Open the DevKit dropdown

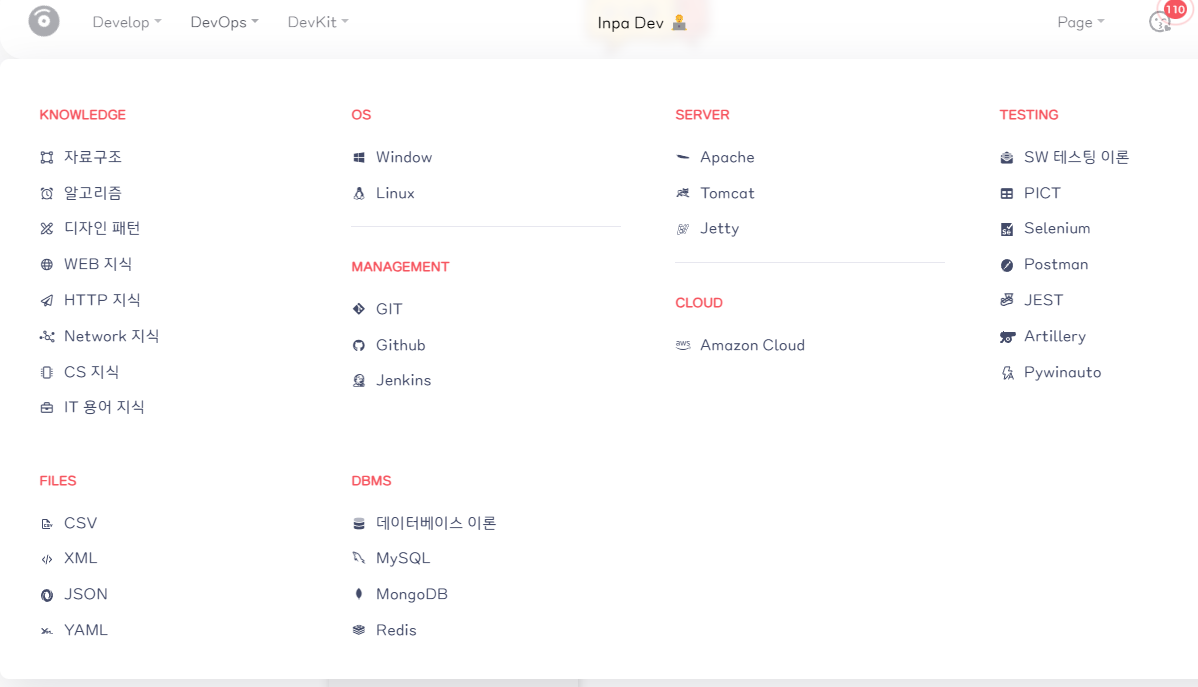tap(317, 22)
